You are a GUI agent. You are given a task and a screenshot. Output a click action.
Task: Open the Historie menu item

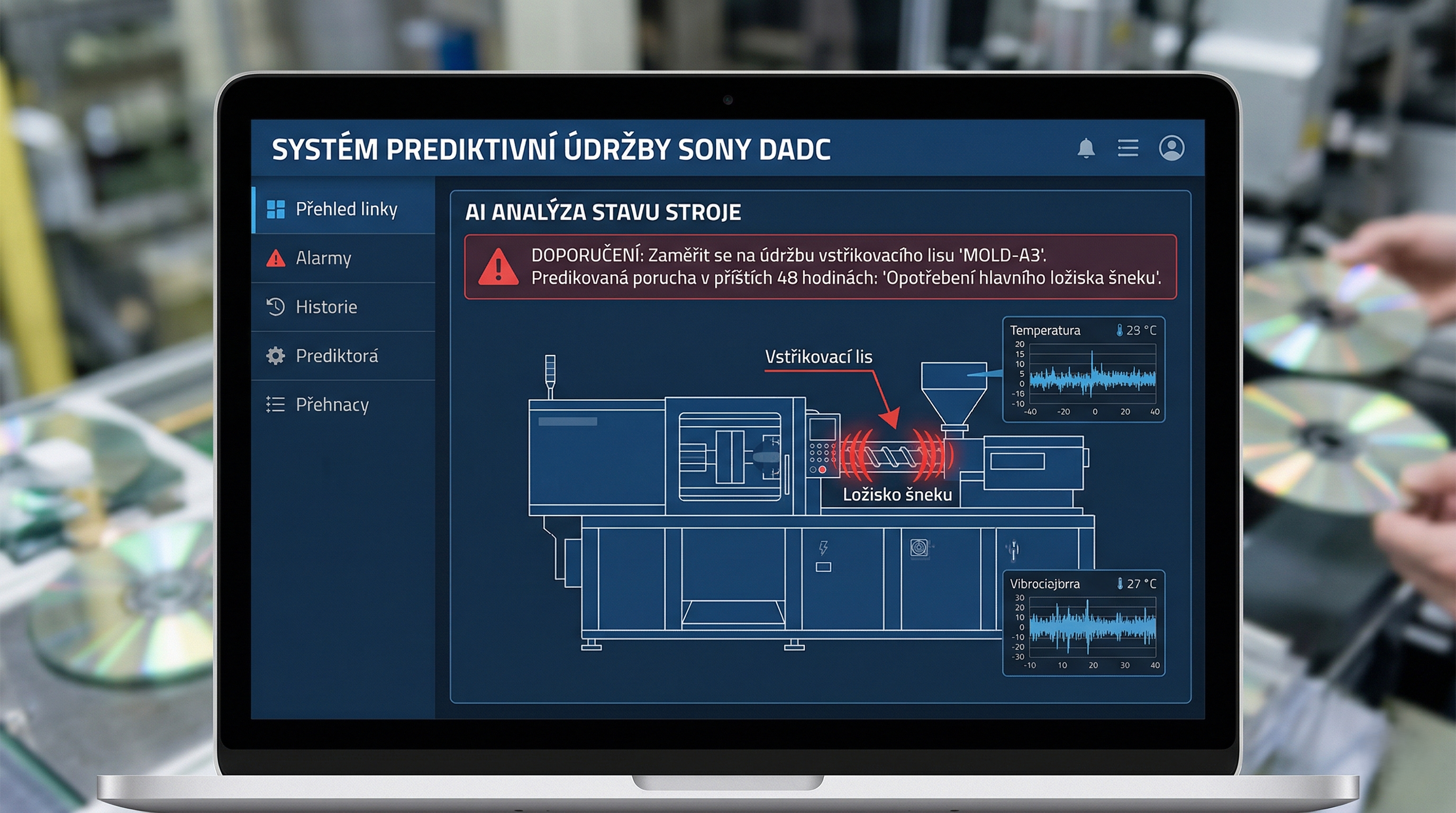344,306
